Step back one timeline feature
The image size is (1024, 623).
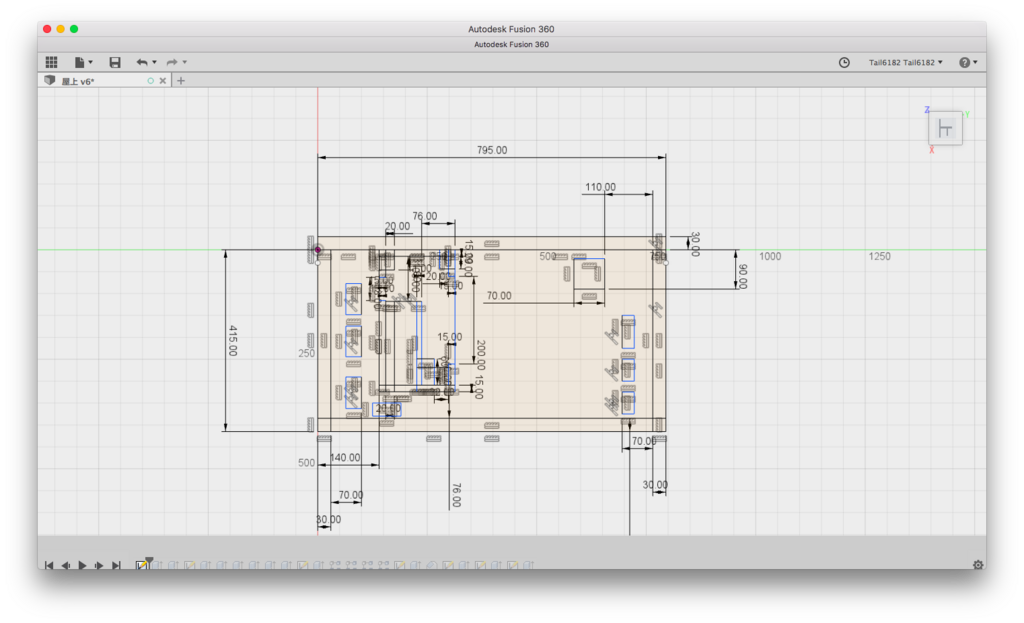tap(66, 566)
